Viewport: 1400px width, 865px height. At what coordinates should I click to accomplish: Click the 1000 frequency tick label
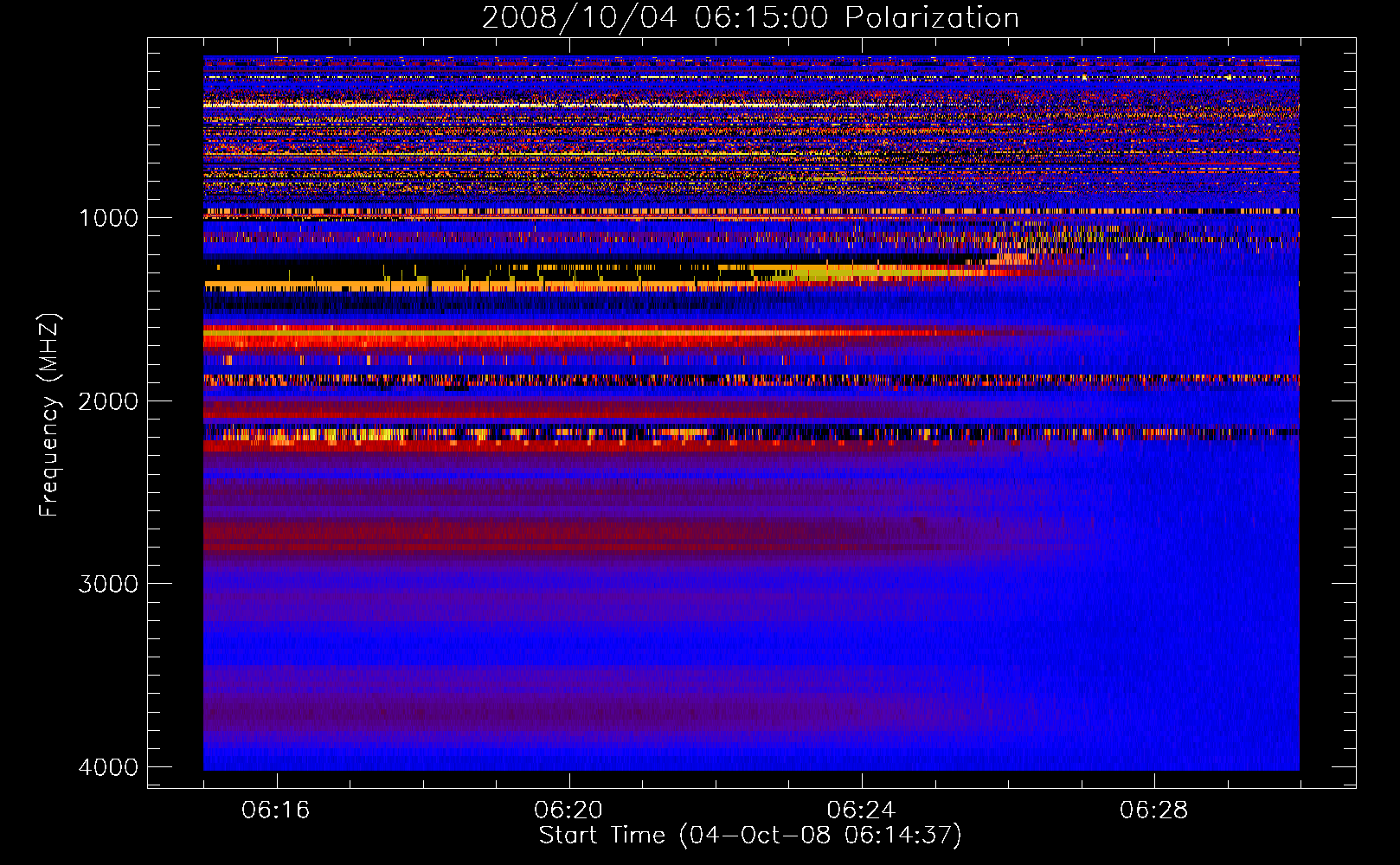pyautogui.click(x=108, y=218)
